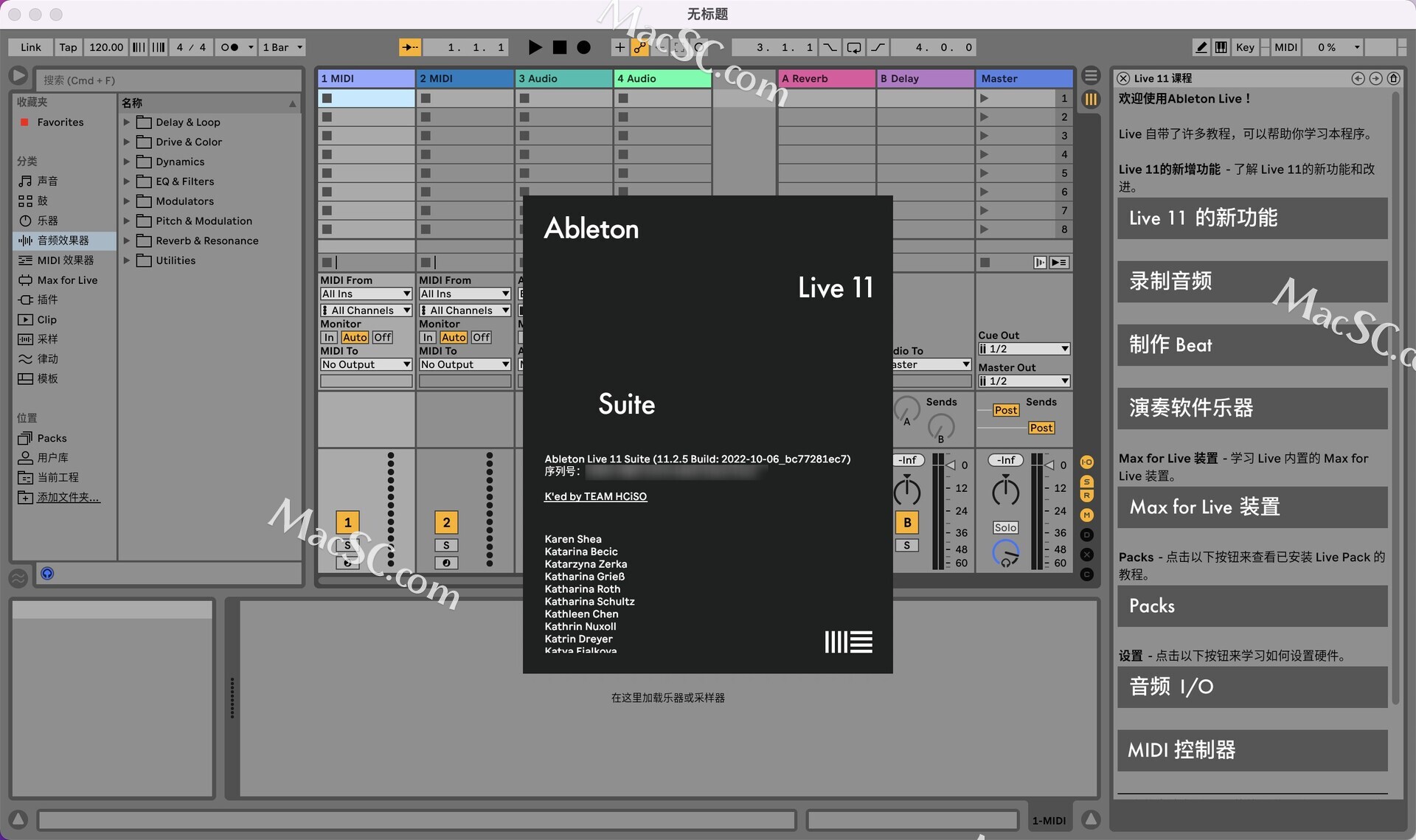Toggle the Master Solo cue button
1416x840 pixels.
click(x=1005, y=527)
